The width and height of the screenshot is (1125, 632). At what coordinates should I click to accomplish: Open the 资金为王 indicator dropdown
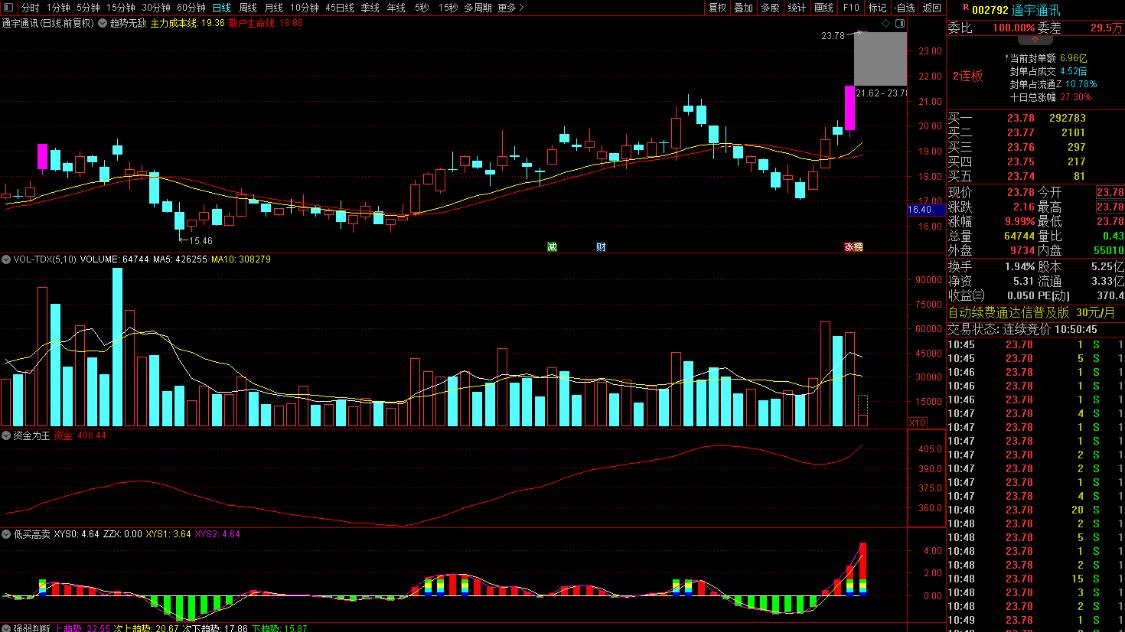point(6,435)
